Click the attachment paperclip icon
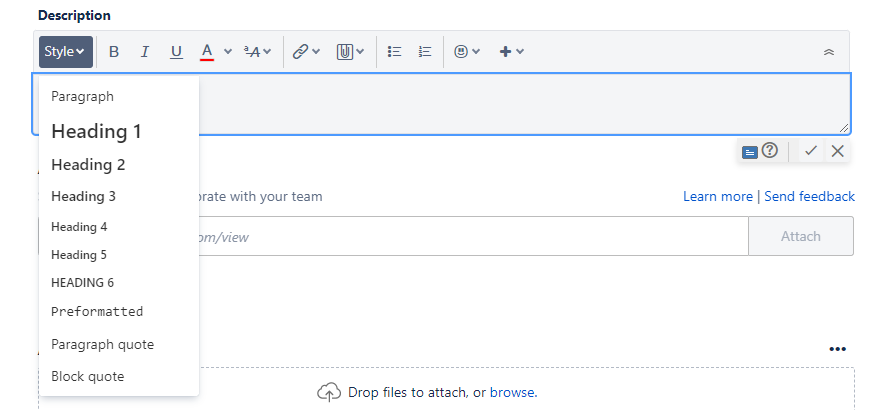 point(344,52)
